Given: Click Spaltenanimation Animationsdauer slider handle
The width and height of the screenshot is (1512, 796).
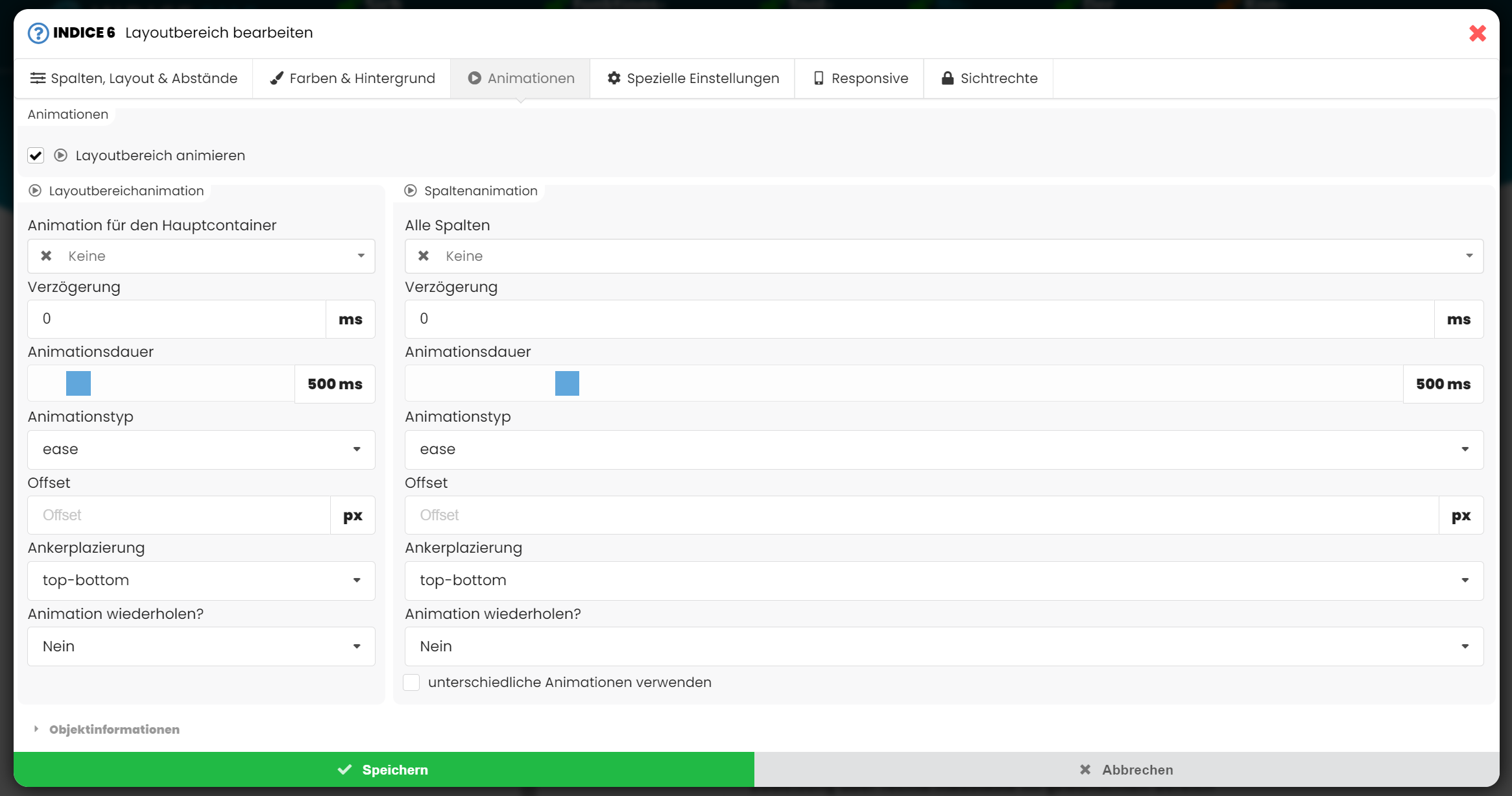Looking at the screenshot, I should click(567, 383).
